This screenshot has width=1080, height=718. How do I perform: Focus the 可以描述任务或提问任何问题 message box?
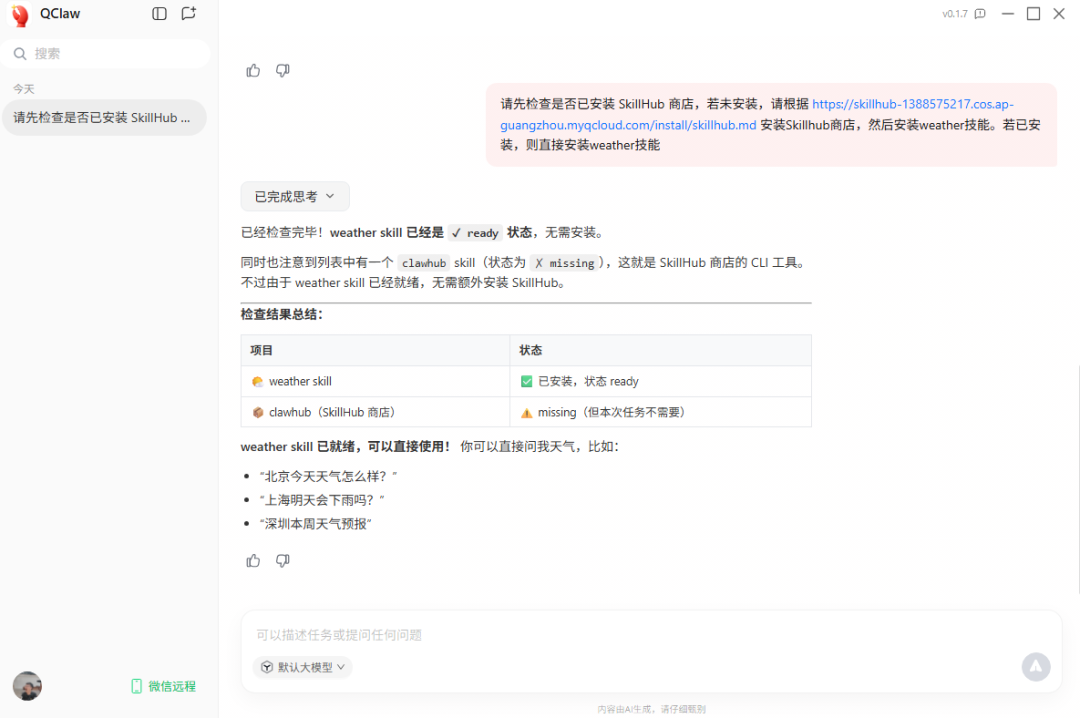[634, 635]
